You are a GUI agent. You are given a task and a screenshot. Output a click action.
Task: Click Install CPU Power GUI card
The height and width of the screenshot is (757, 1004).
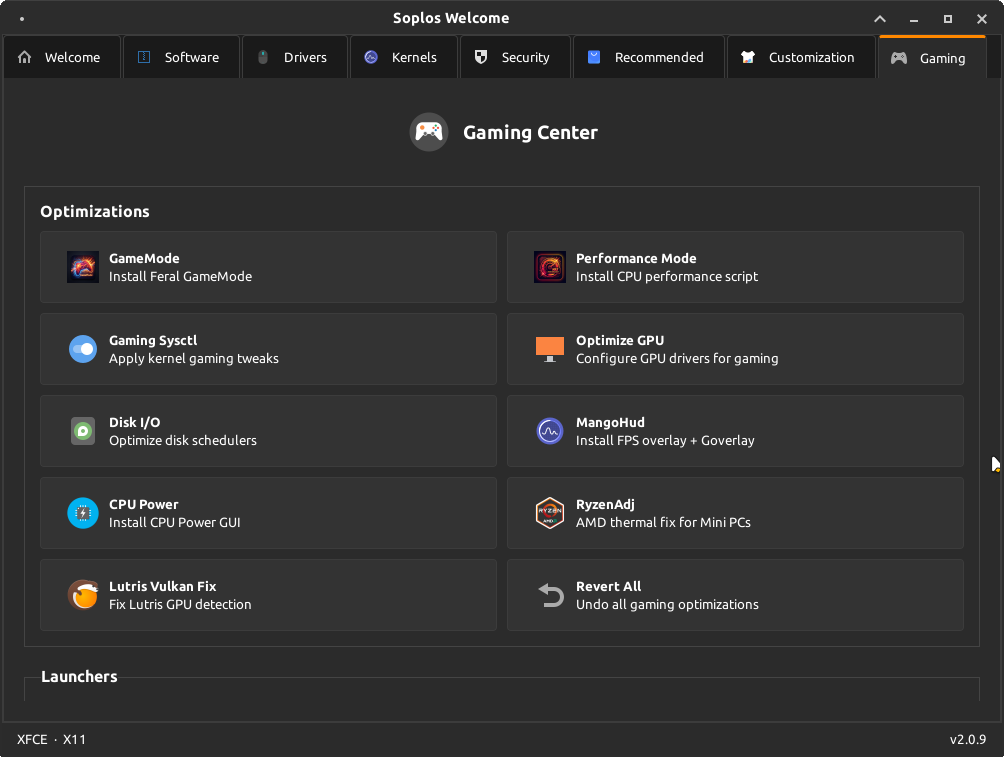268,513
